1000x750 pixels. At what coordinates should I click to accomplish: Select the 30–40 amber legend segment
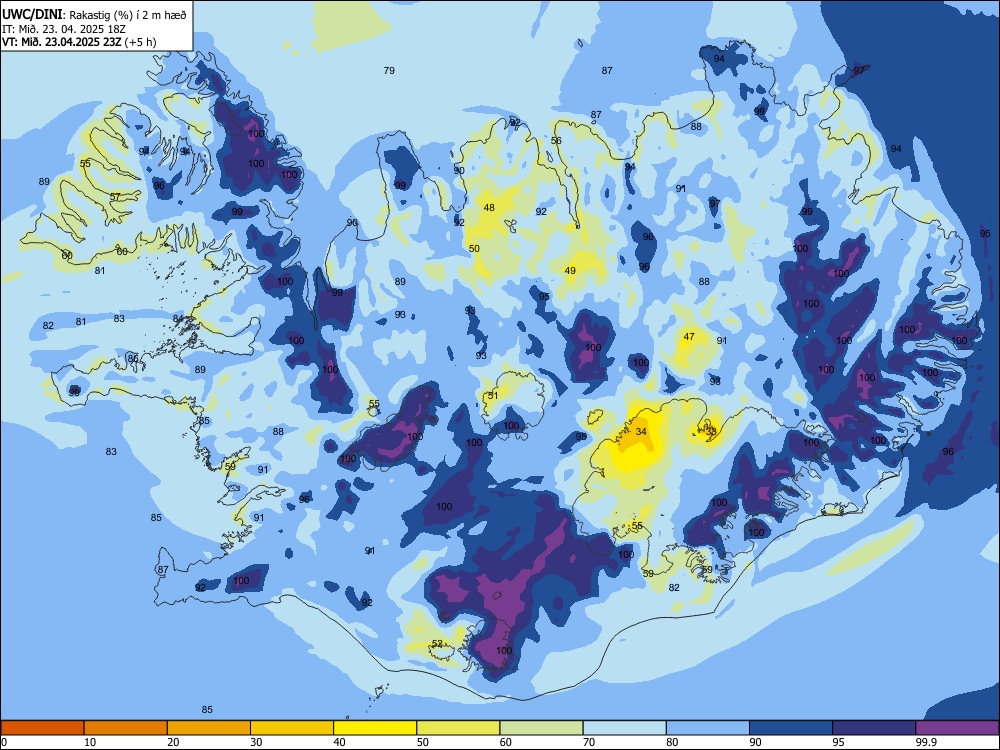(x=292, y=728)
